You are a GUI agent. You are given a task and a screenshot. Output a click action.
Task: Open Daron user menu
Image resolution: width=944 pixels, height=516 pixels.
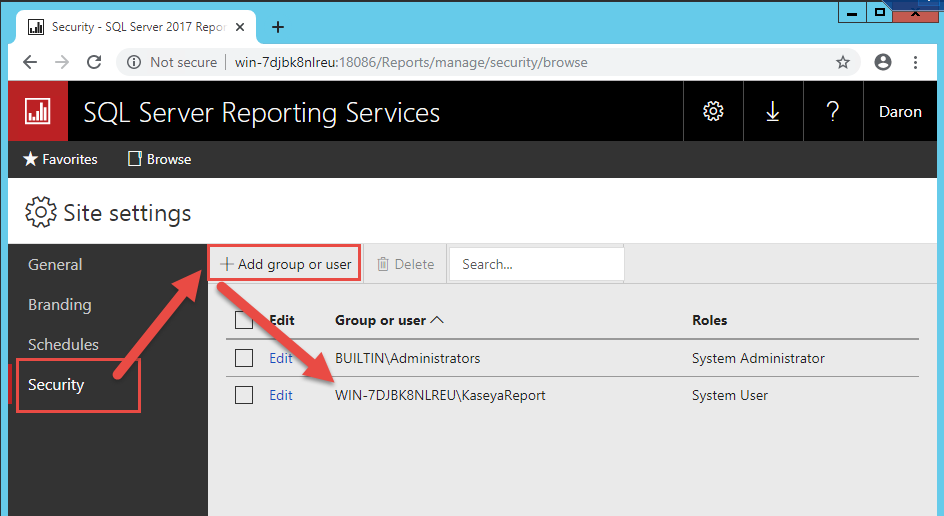[900, 111]
